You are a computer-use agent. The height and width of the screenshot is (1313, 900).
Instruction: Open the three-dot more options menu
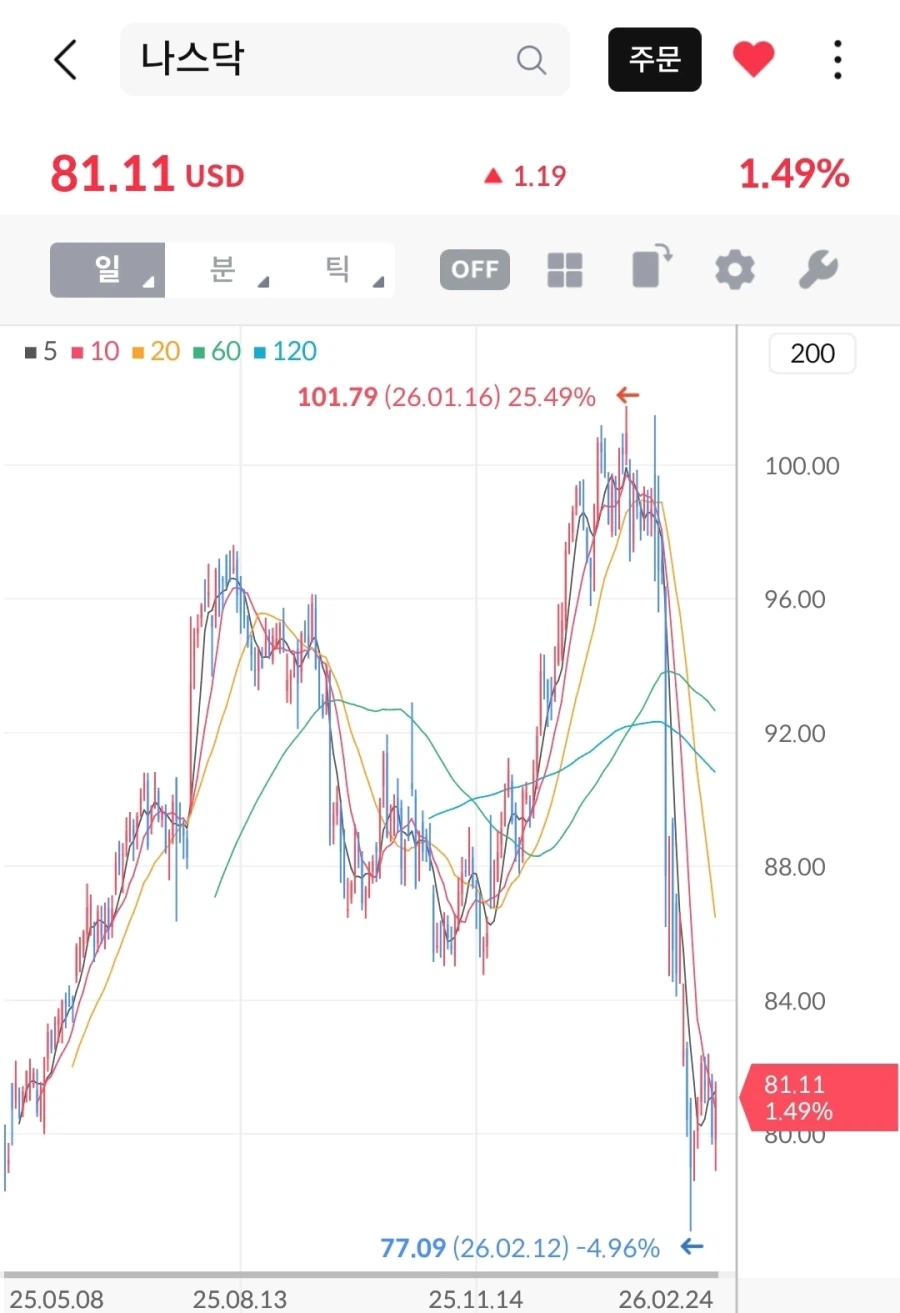click(x=837, y=60)
